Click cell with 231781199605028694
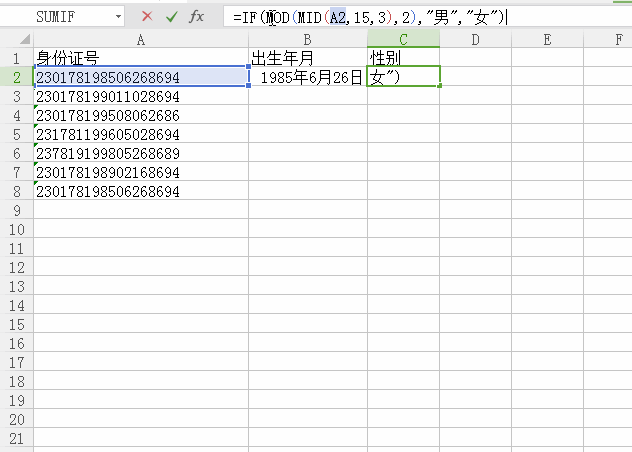Image resolution: width=632 pixels, height=452 pixels. point(141,134)
